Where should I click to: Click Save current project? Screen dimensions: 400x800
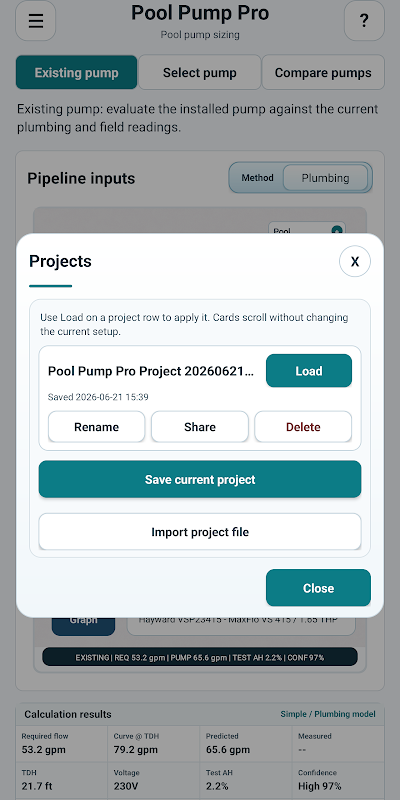tap(199, 480)
